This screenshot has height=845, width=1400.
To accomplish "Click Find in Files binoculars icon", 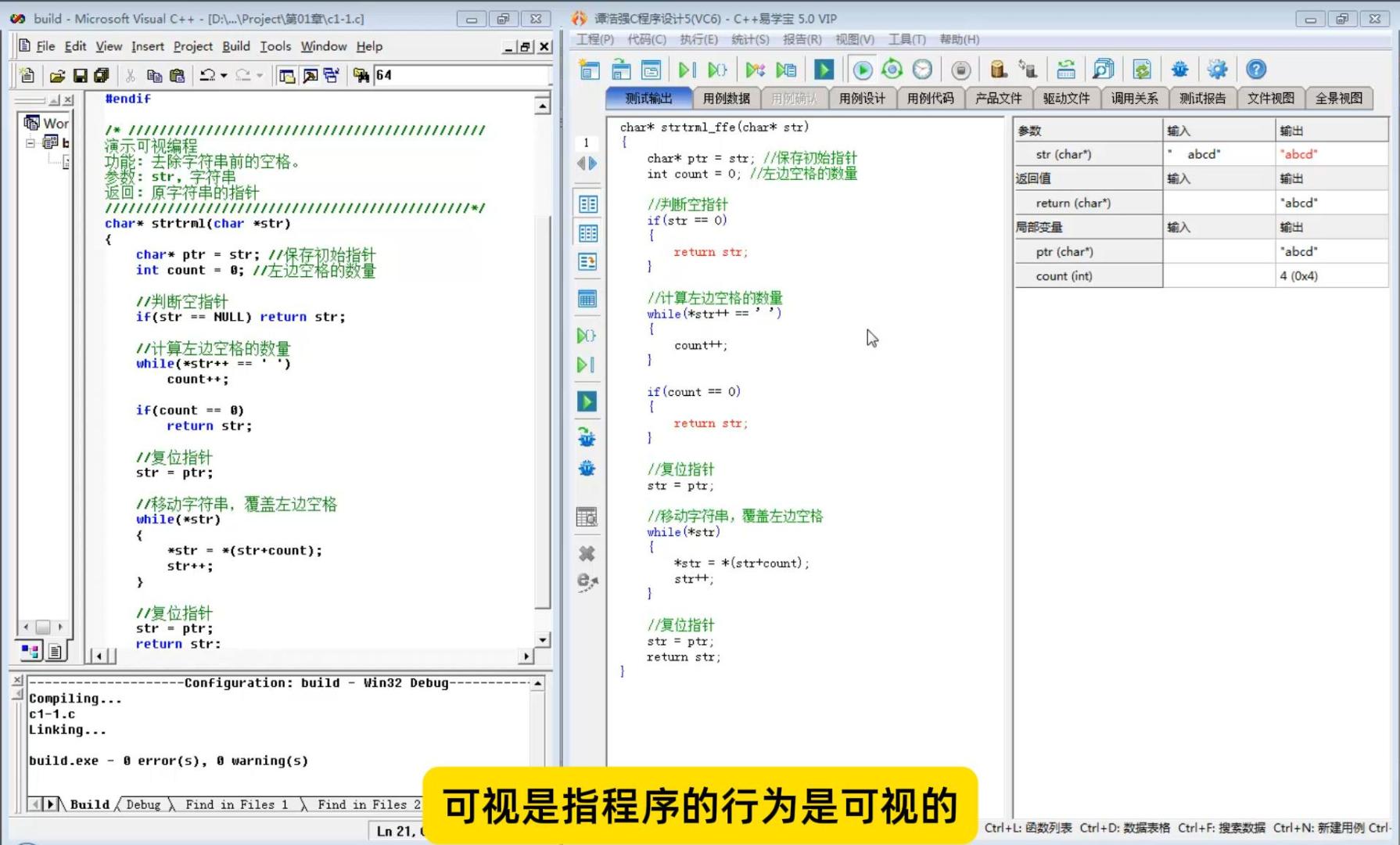I will (361, 75).
